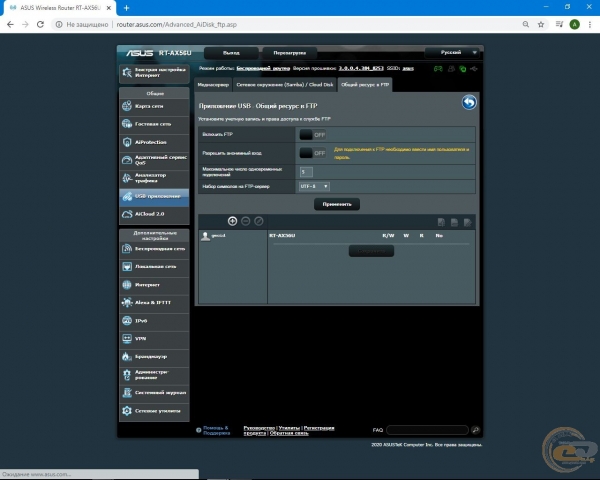The height and width of the screenshot is (480, 600).
Task: Open Русский language dropdown
Action: pos(452,52)
